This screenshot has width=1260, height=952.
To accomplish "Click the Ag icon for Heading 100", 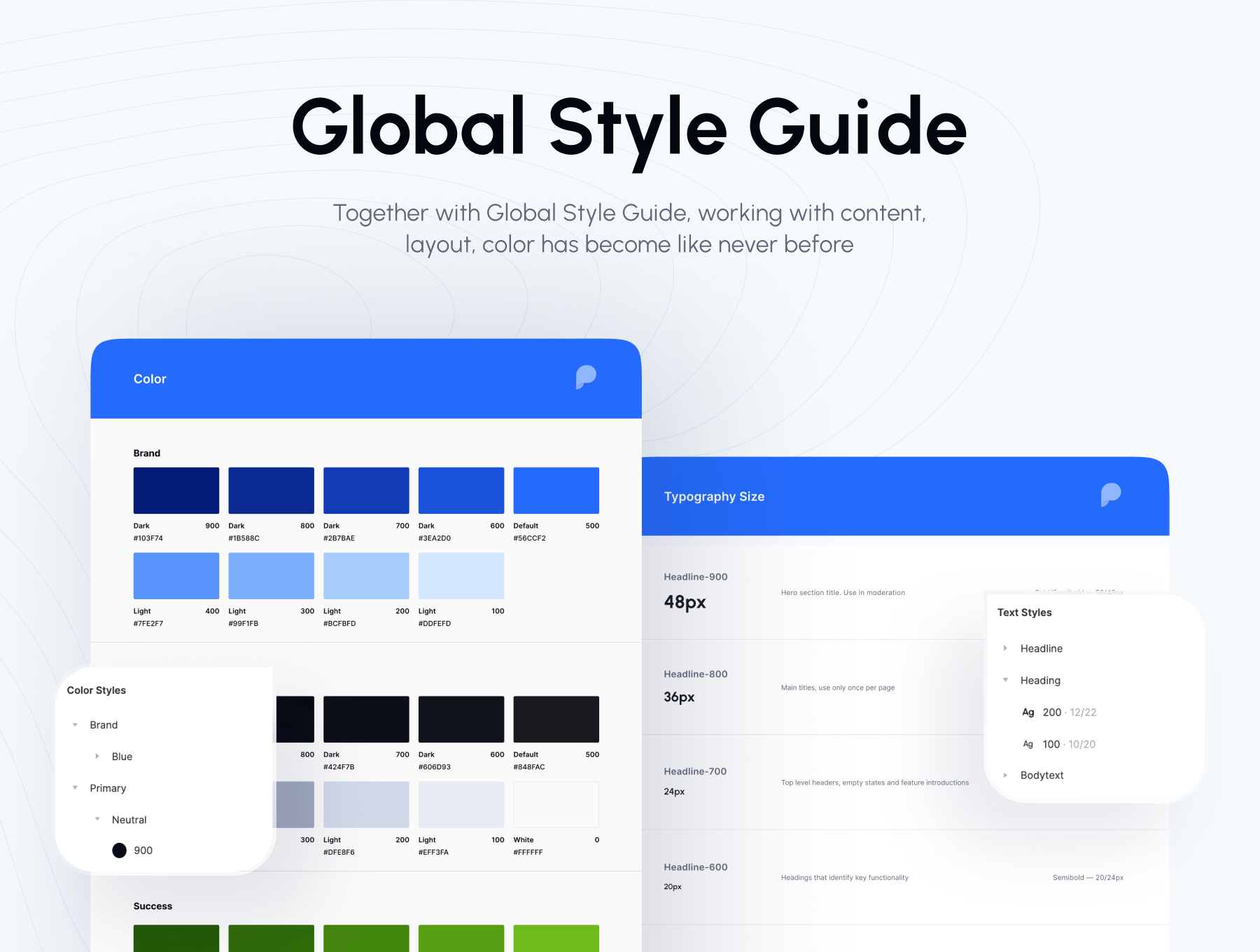I will click(1028, 744).
